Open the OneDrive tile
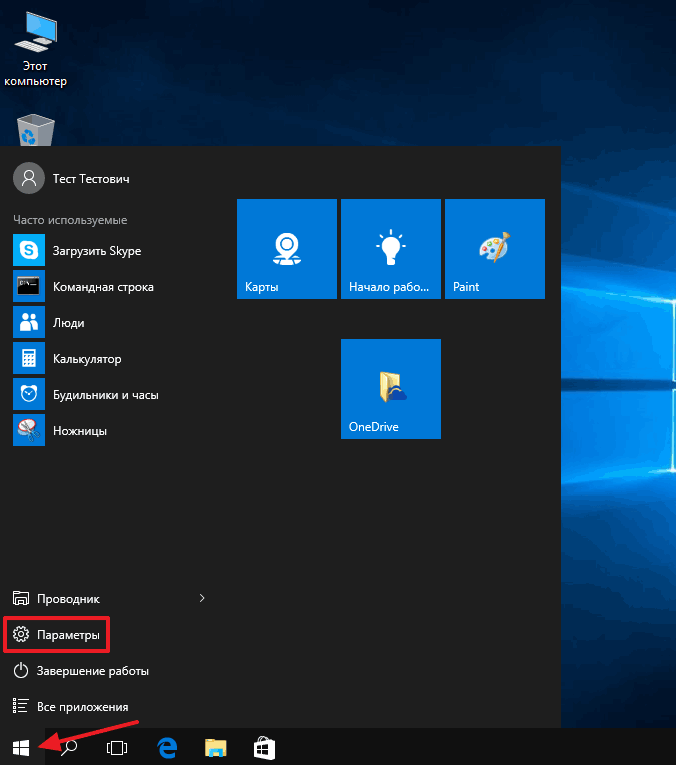The image size is (676, 765). 391,389
